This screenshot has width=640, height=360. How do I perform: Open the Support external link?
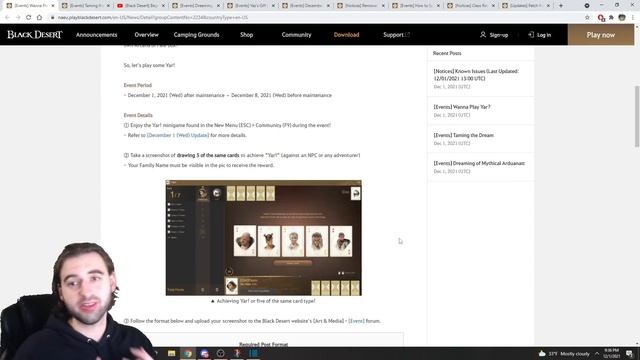click(396, 35)
